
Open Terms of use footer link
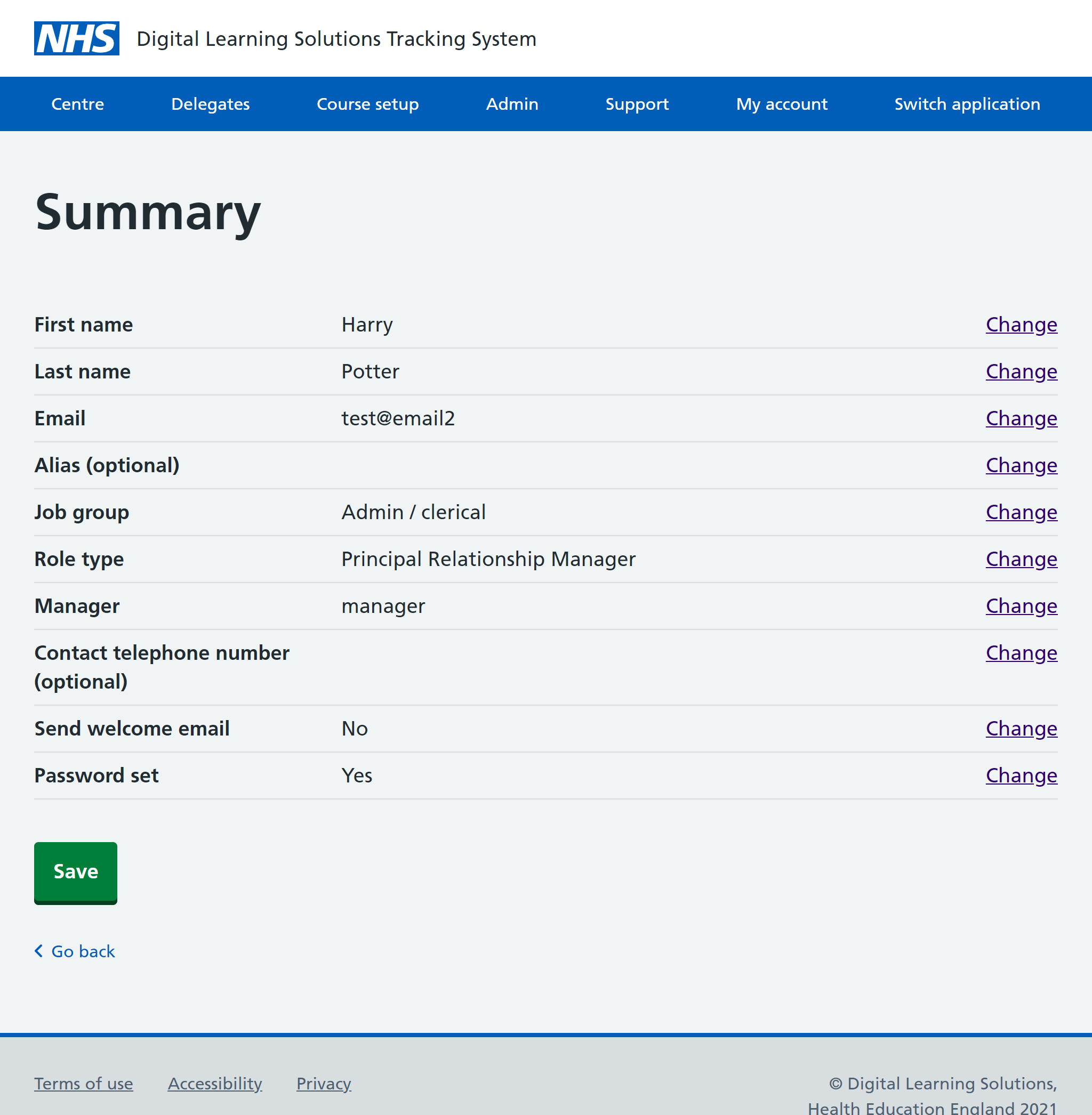(83, 1084)
